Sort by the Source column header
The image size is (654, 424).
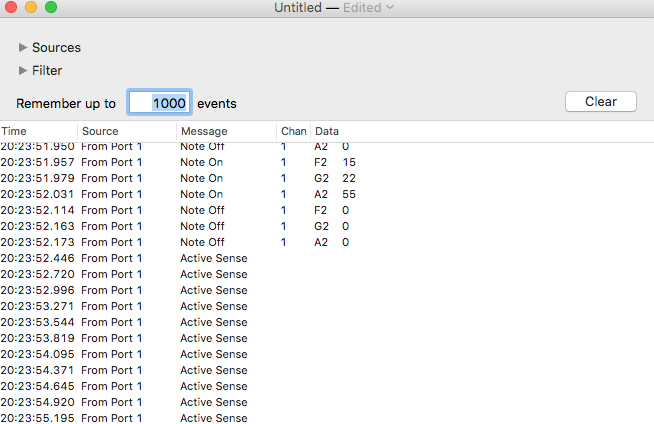click(127, 131)
